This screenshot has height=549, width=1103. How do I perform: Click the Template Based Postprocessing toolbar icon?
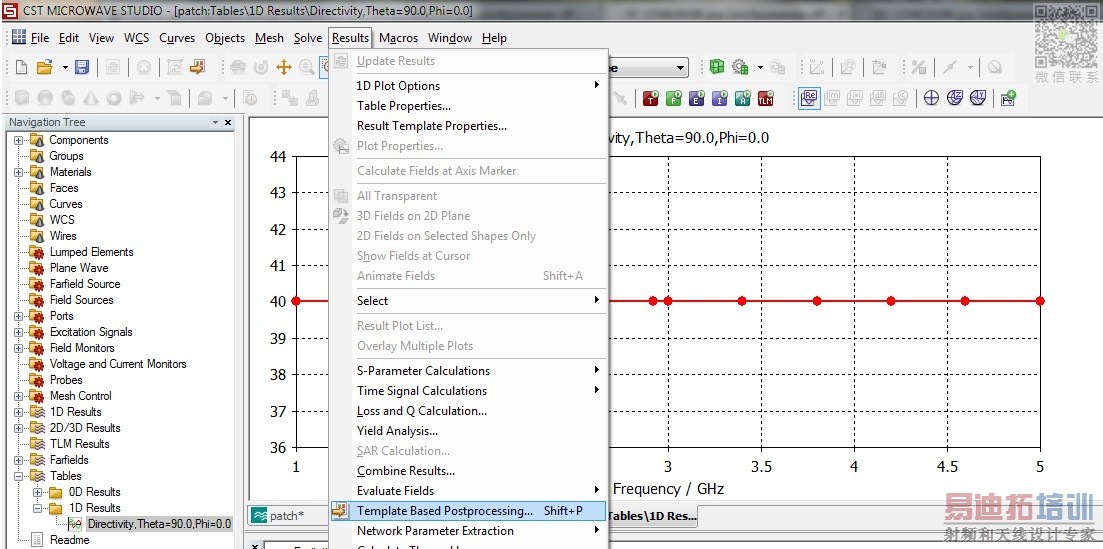(196, 68)
